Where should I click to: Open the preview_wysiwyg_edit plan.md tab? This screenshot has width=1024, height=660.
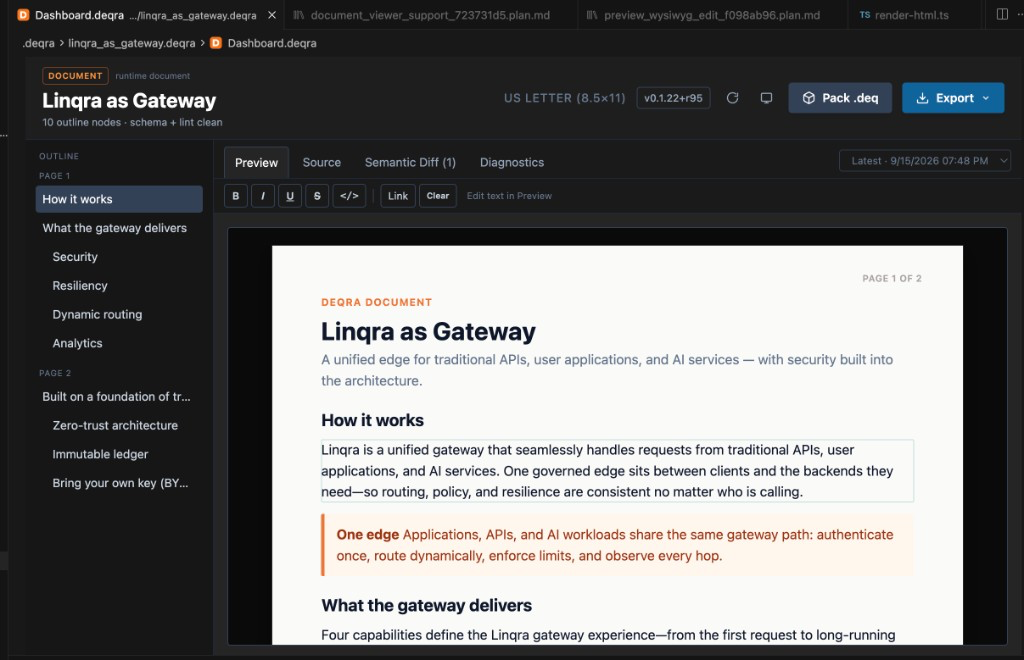pyautogui.click(x=712, y=15)
